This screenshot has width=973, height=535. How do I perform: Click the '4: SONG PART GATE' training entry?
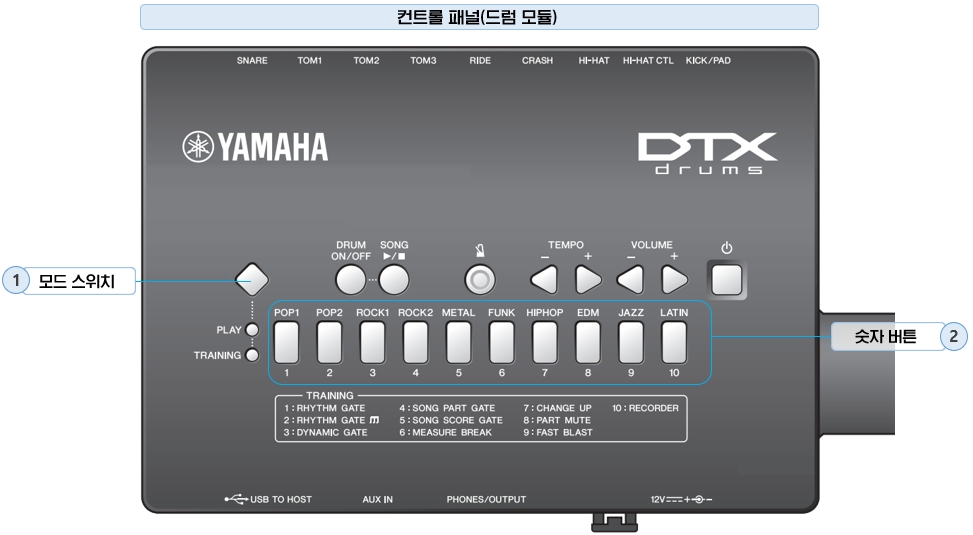447,408
